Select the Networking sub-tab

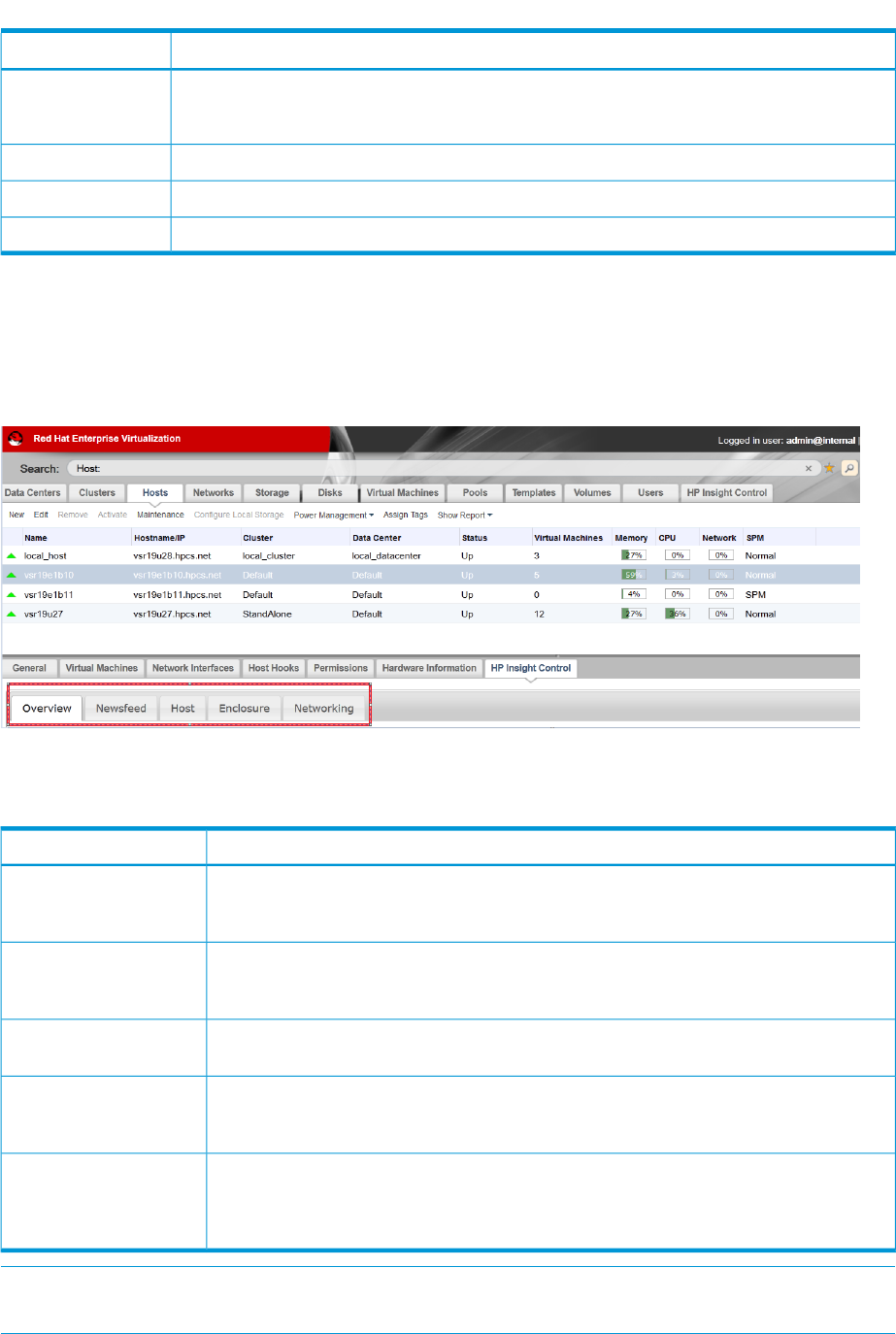[x=324, y=708]
